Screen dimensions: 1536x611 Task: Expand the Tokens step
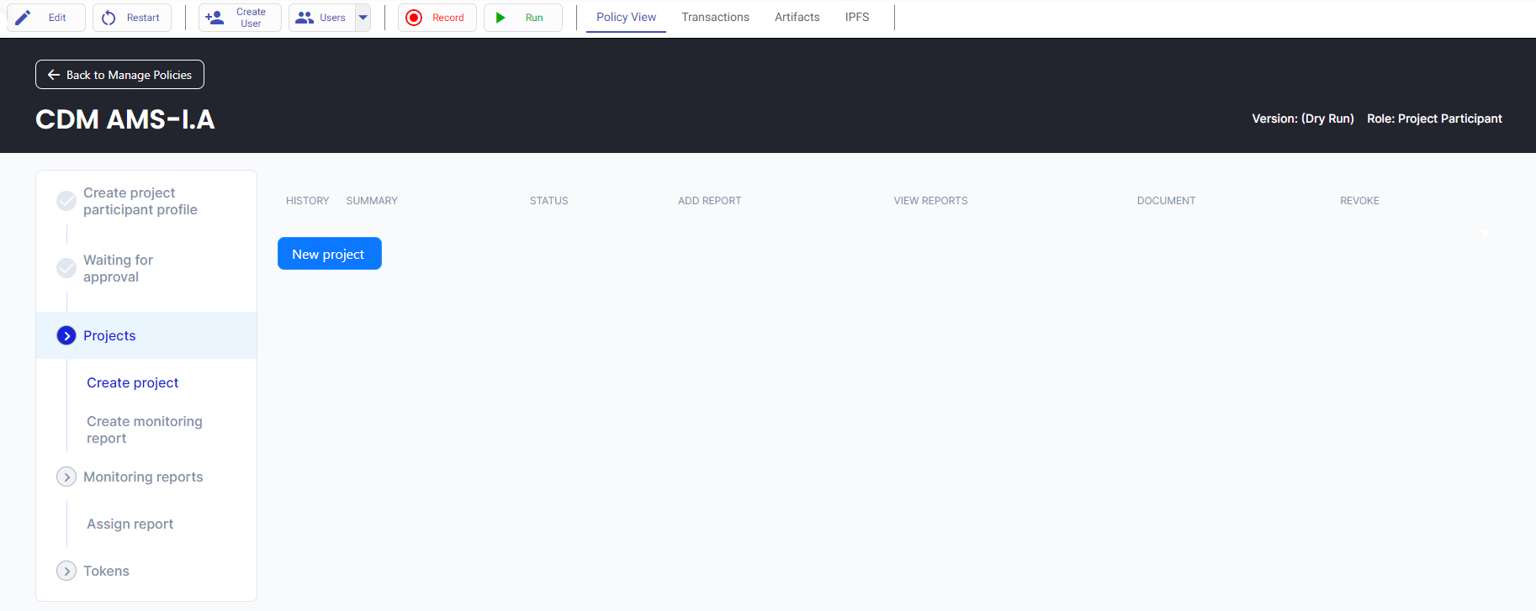pyautogui.click(x=67, y=571)
